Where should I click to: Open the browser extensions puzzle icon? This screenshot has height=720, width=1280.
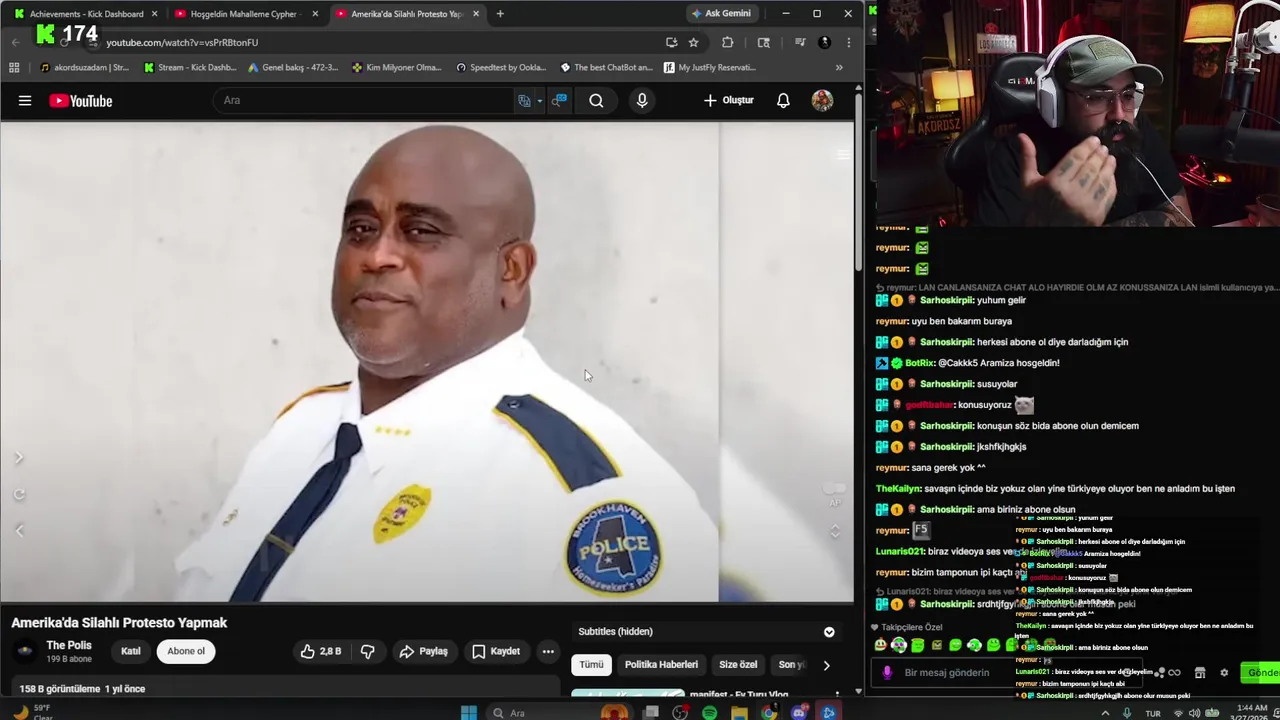(727, 42)
